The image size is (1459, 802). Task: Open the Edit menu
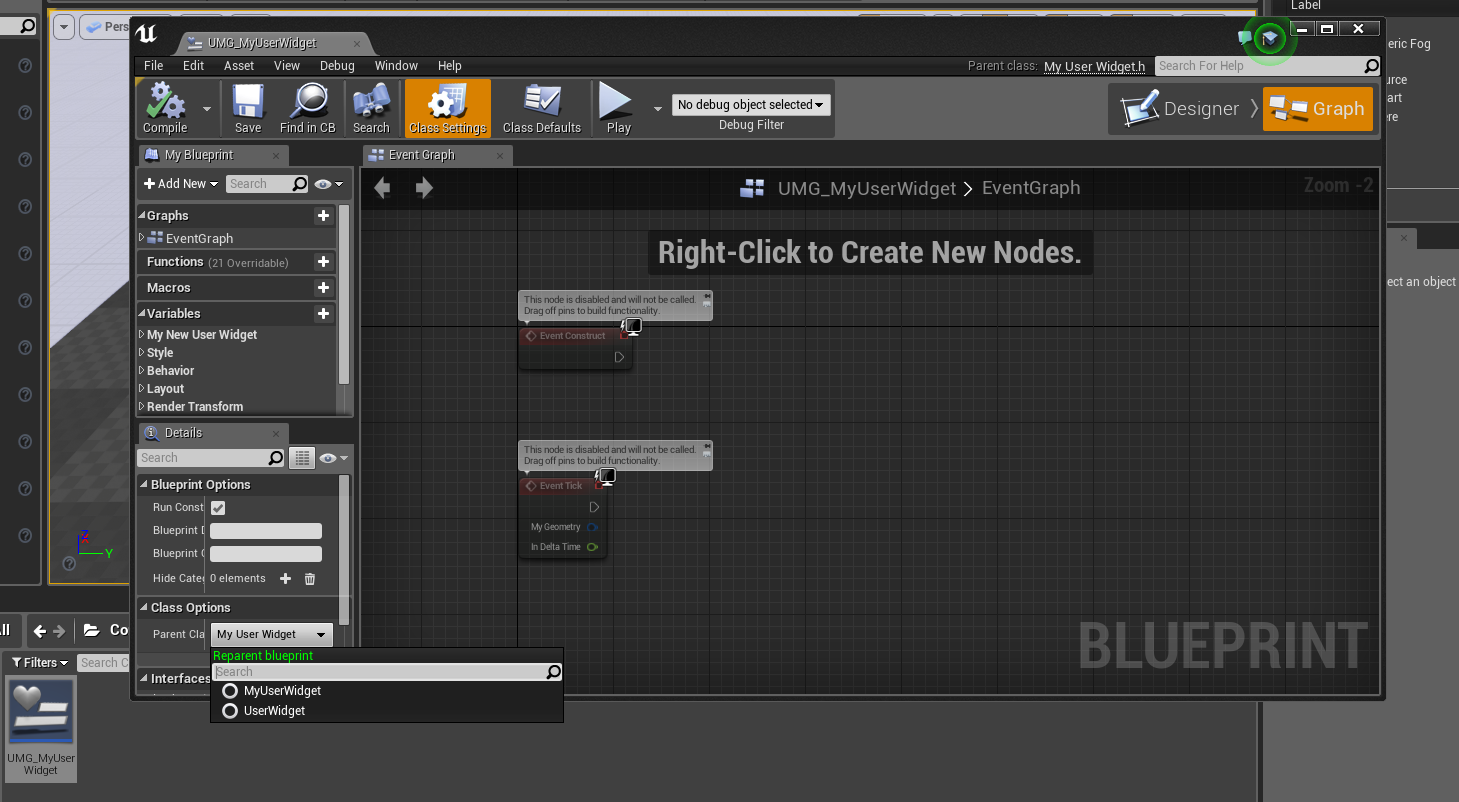coord(193,66)
